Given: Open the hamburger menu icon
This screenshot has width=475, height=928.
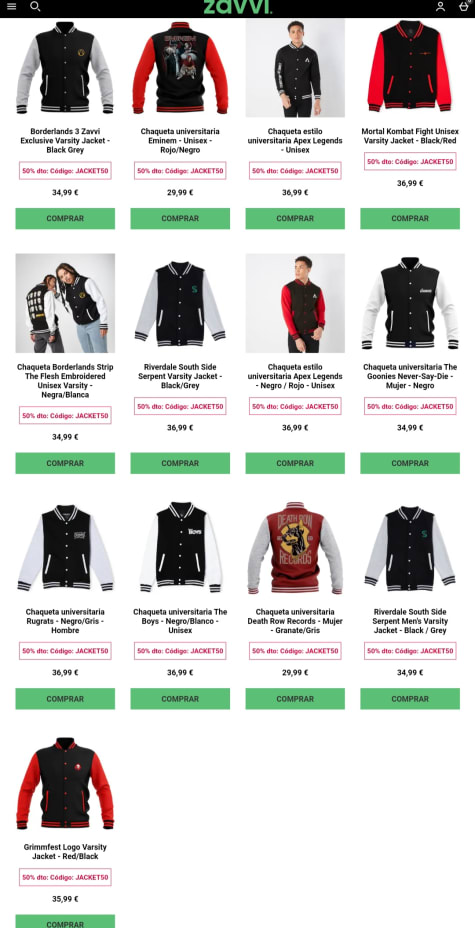Looking at the screenshot, I should pos(11,7).
